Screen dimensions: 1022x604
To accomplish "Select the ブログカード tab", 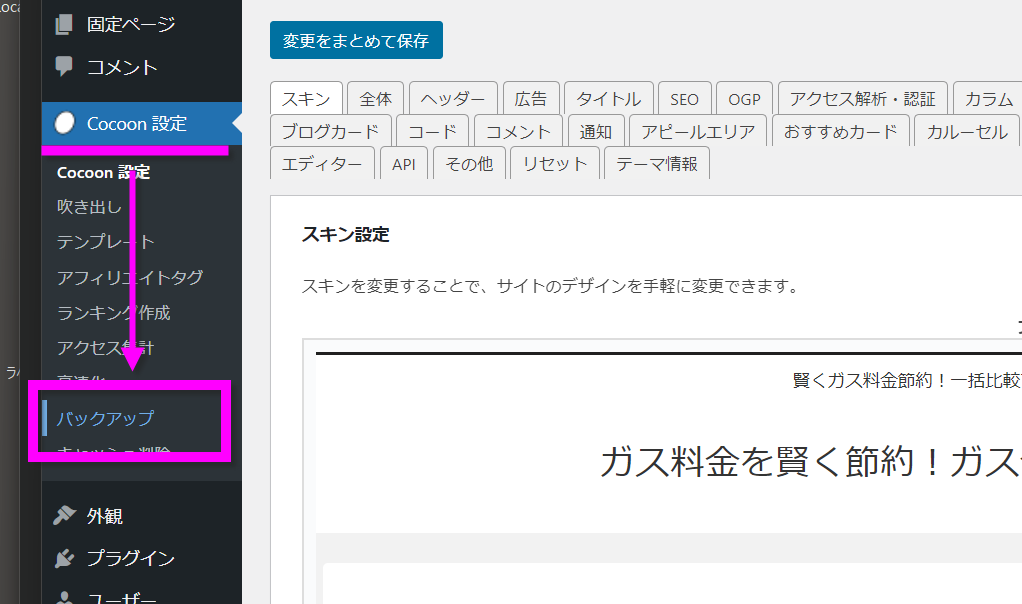I will [330, 131].
